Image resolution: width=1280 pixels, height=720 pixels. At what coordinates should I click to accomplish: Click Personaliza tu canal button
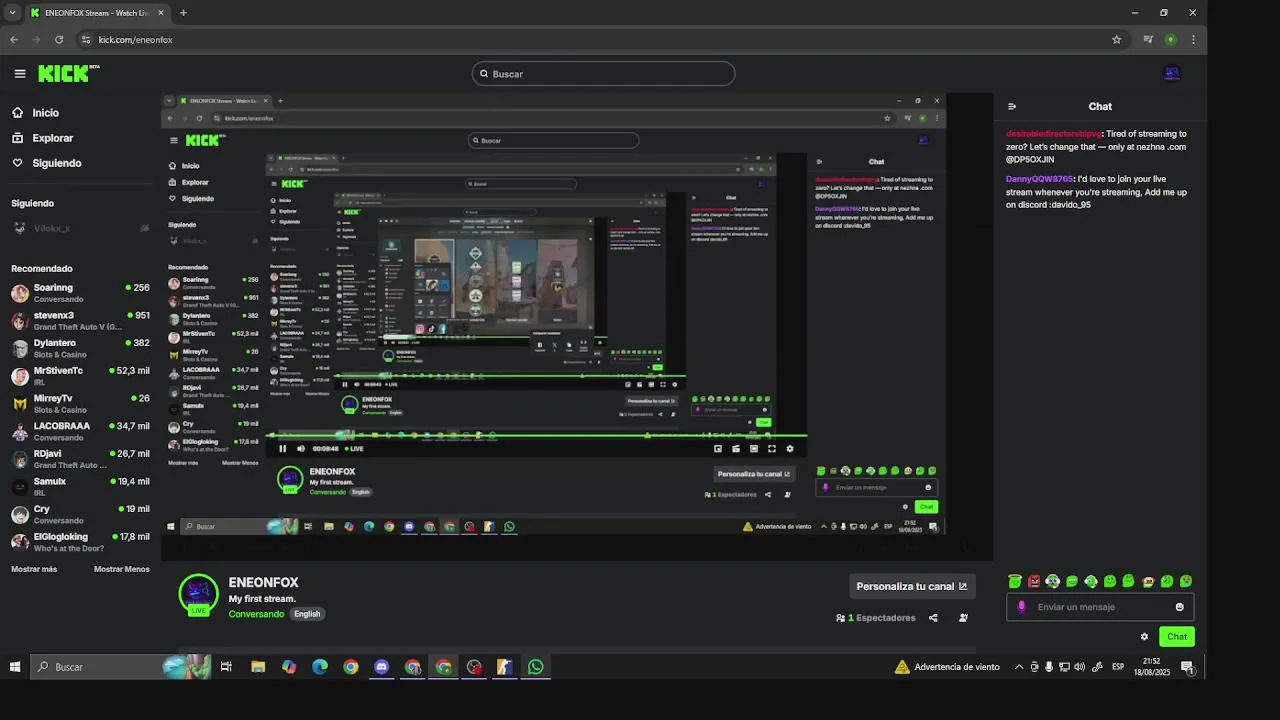coord(911,586)
